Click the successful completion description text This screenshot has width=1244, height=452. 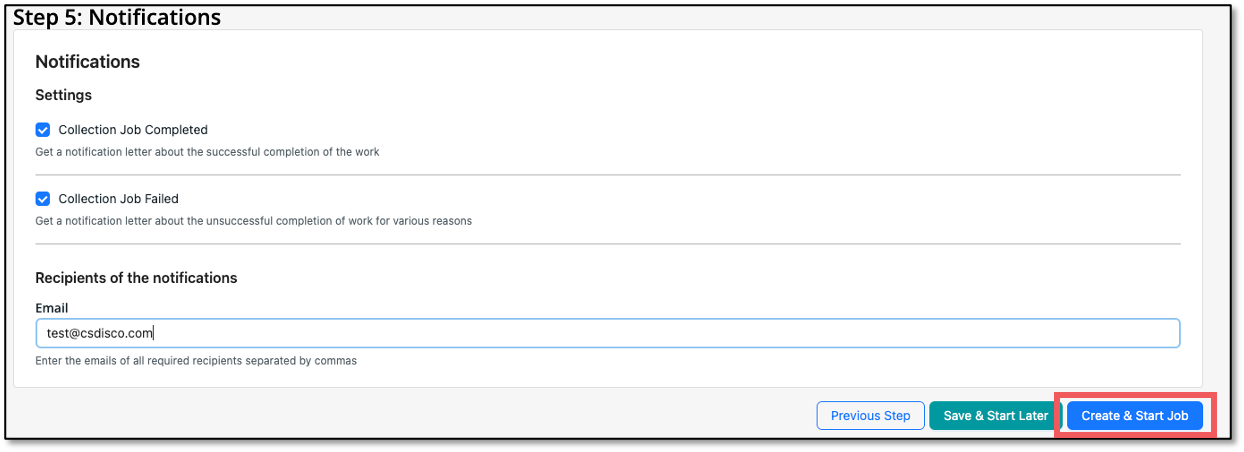tap(207, 152)
